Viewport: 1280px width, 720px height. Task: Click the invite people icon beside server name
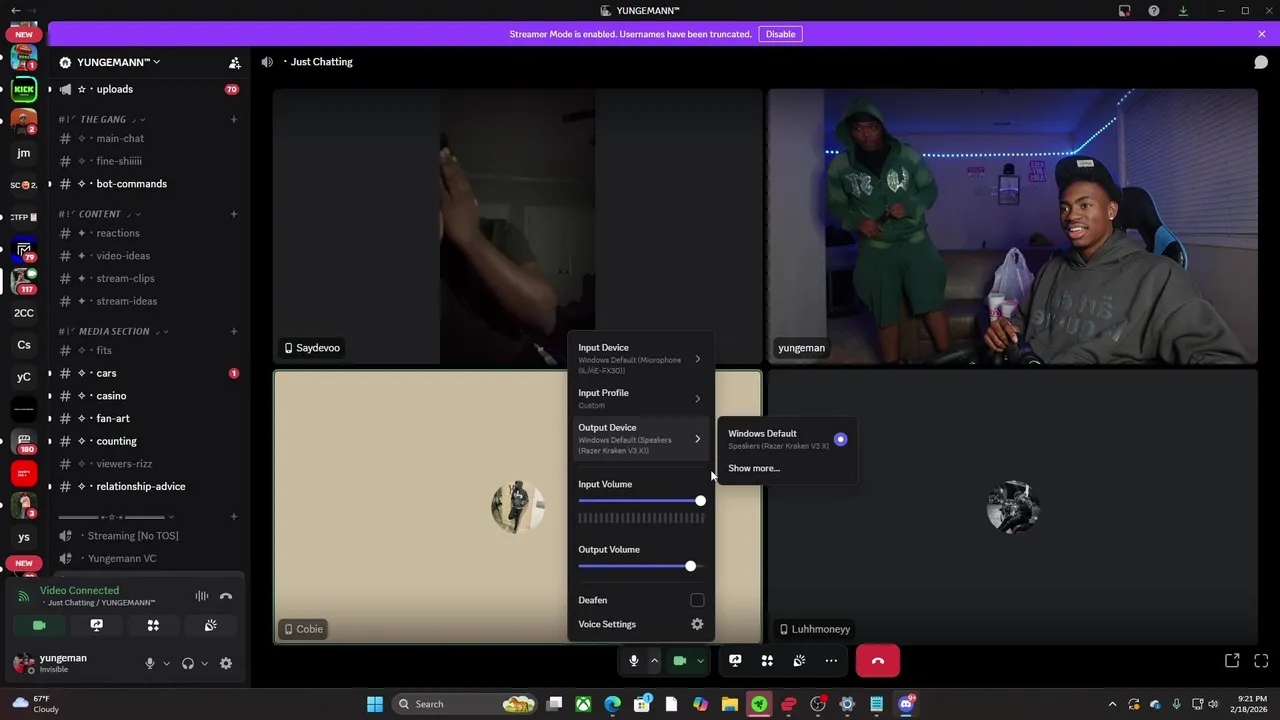coord(234,62)
